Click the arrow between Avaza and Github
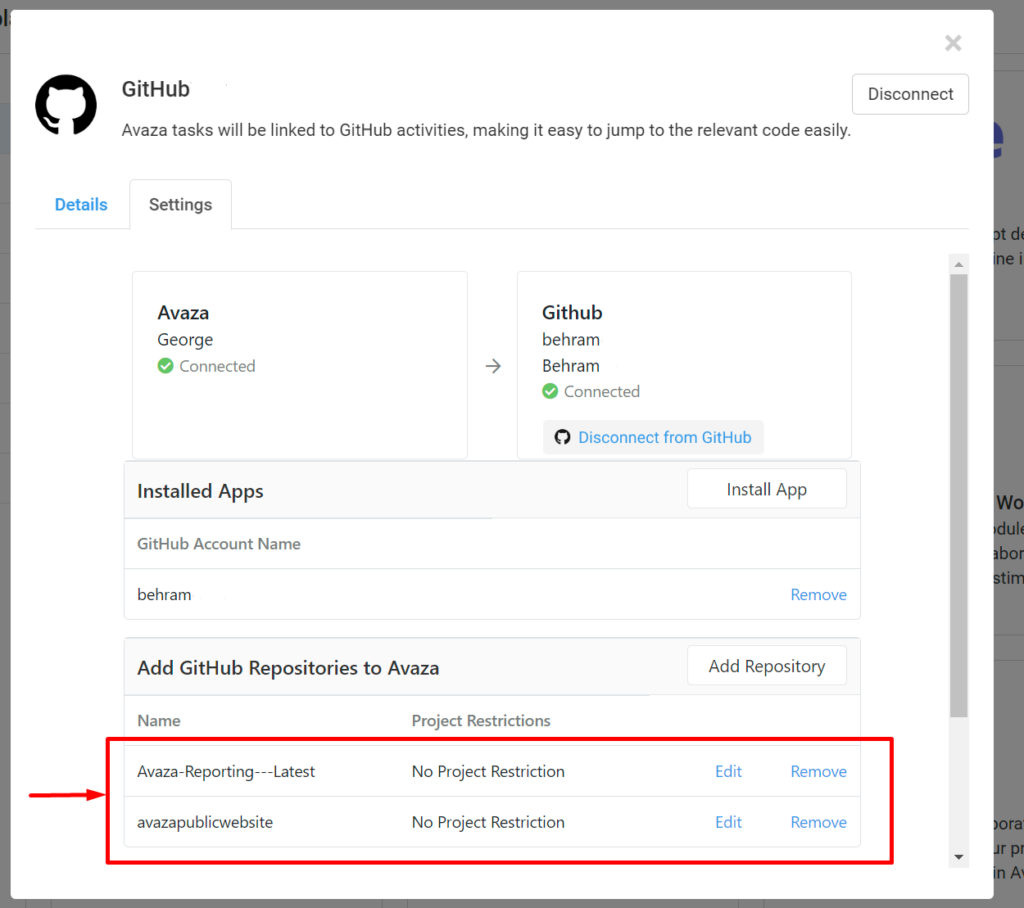The height and width of the screenshot is (908, 1024). (x=493, y=366)
